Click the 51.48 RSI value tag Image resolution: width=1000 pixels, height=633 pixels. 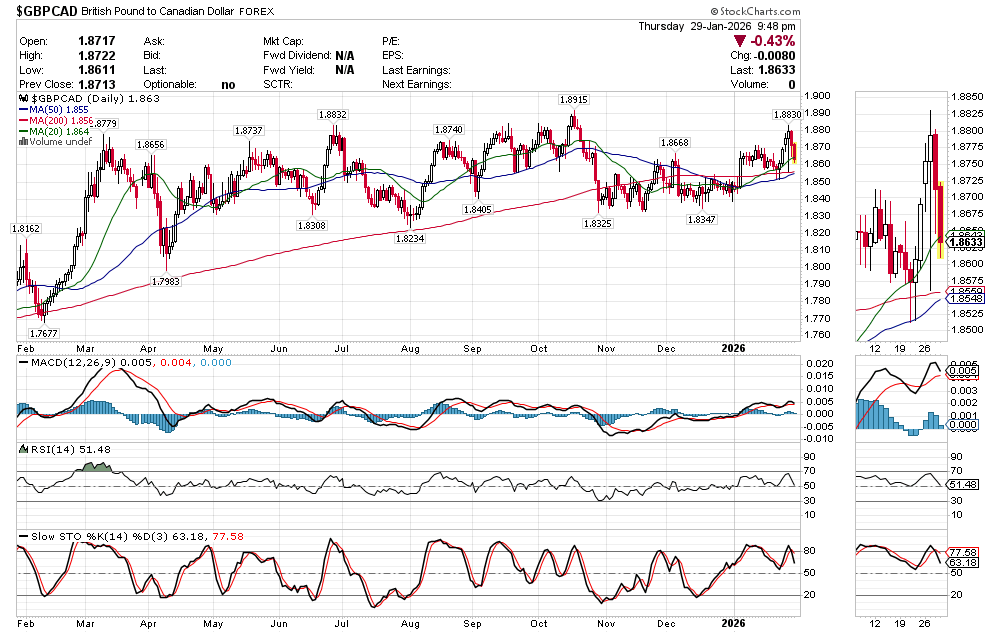[963, 484]
